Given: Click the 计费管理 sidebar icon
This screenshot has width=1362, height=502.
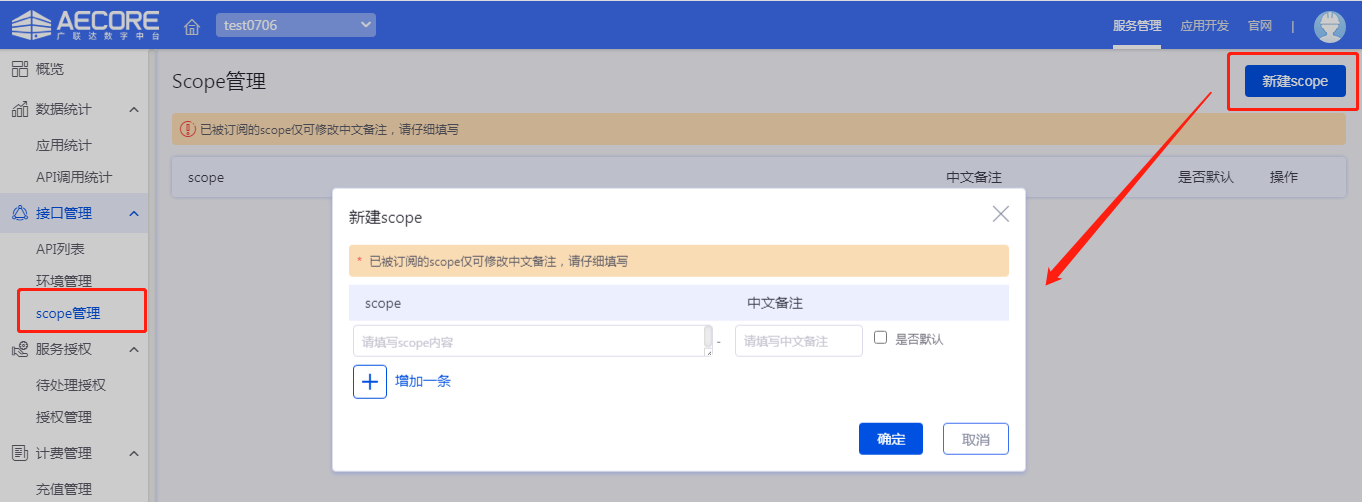Looking at the screenshot, I should (19, 453).
